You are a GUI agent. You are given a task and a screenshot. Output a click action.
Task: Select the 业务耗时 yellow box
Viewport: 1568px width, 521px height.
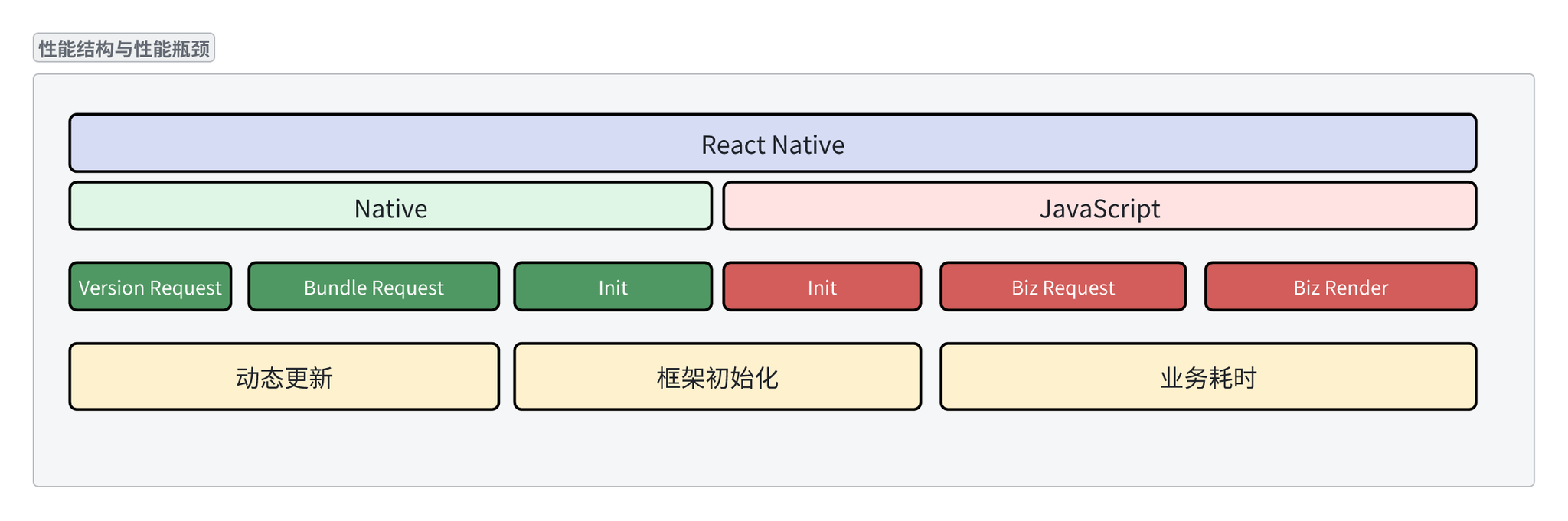click(1208, 376)
